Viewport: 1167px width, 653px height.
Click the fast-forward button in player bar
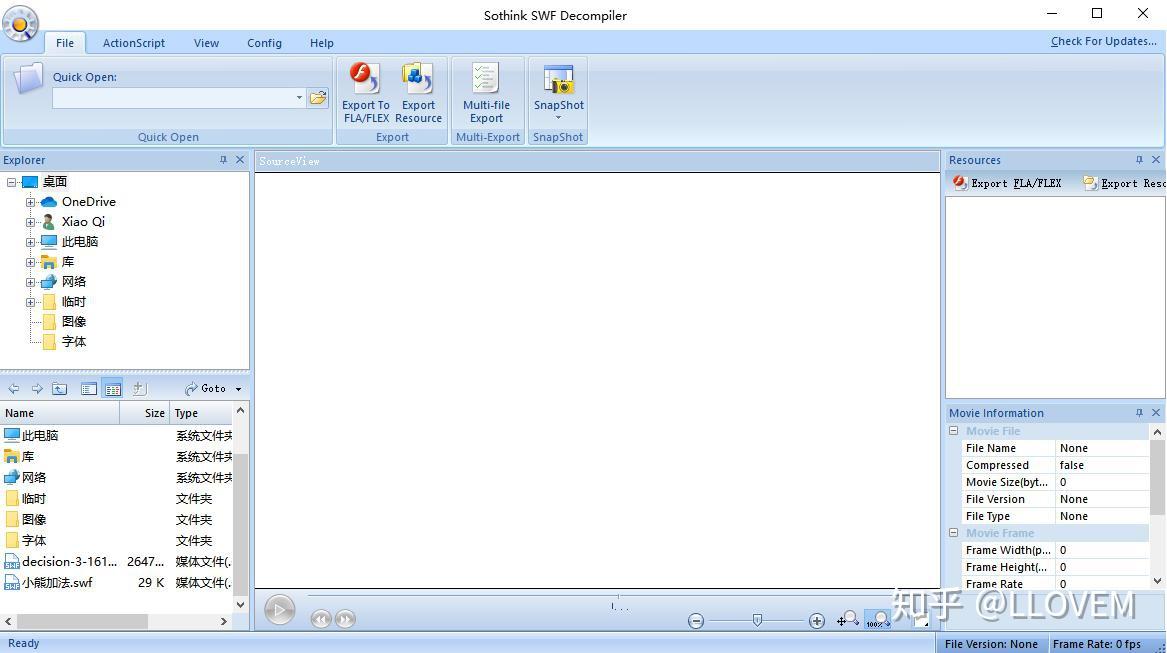click(345, 619)
